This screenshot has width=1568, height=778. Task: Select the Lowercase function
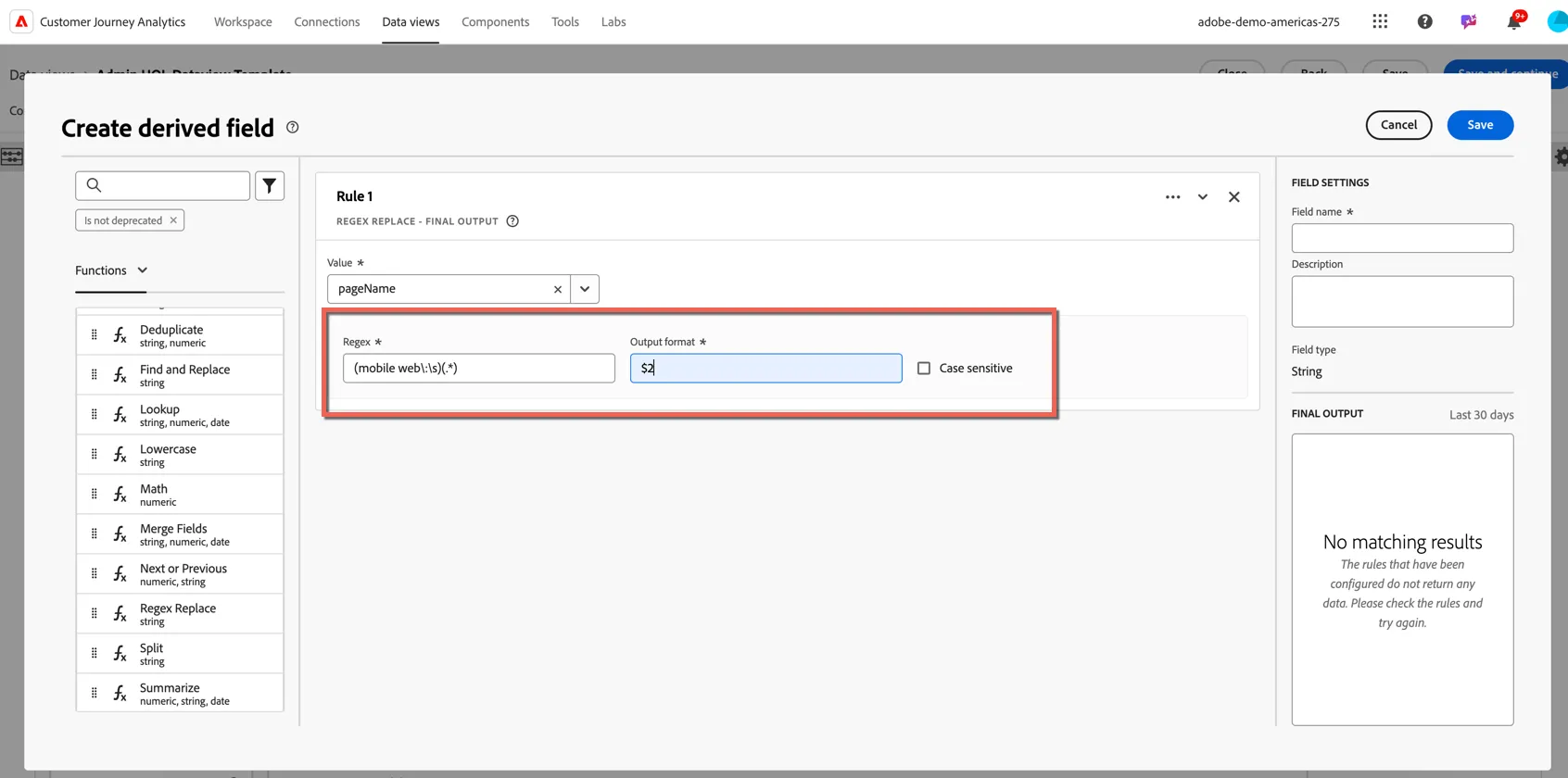click(x=180, y=455)
